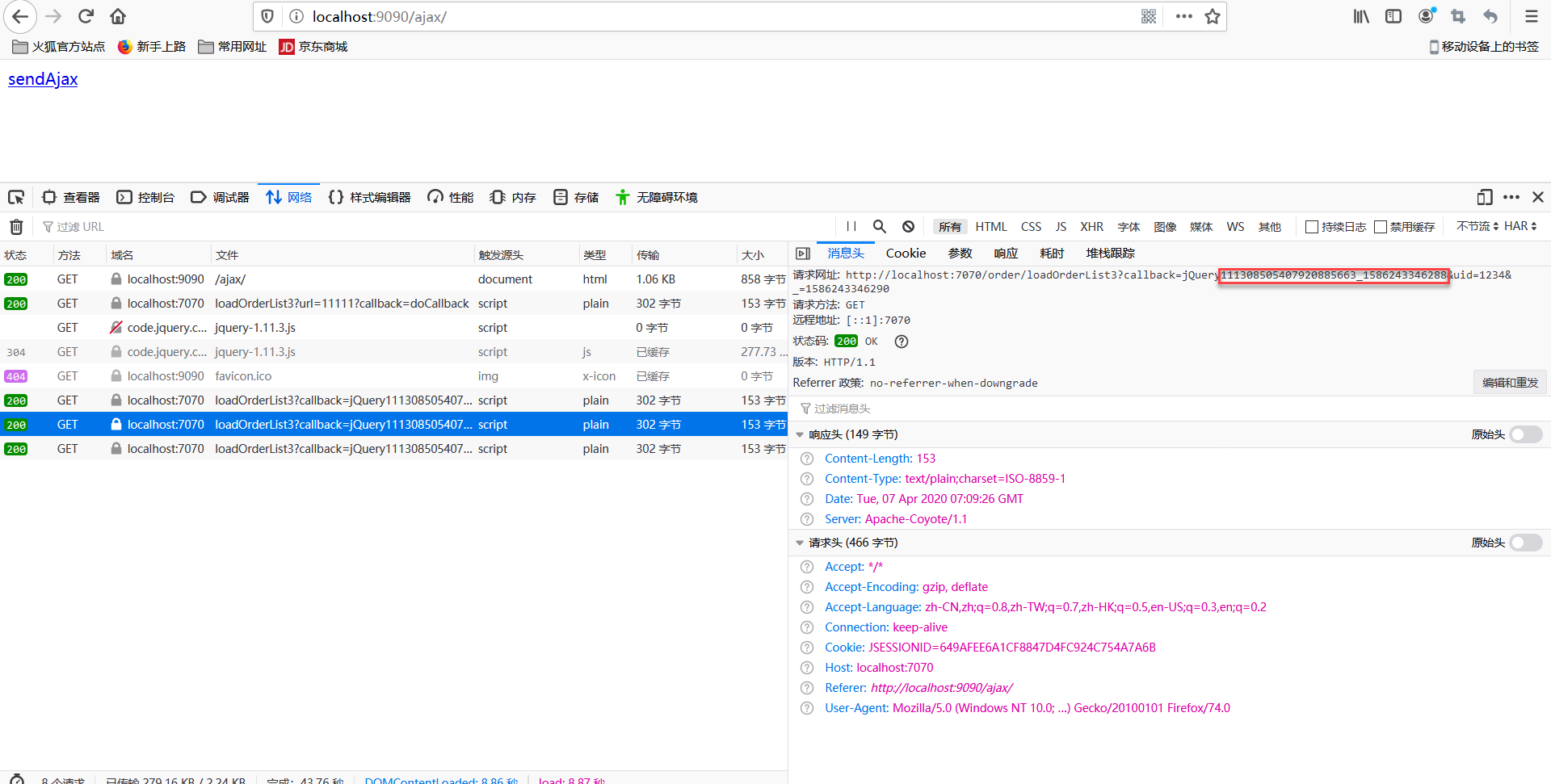
Task: Show help for status code 200
Action: (902, 342)
